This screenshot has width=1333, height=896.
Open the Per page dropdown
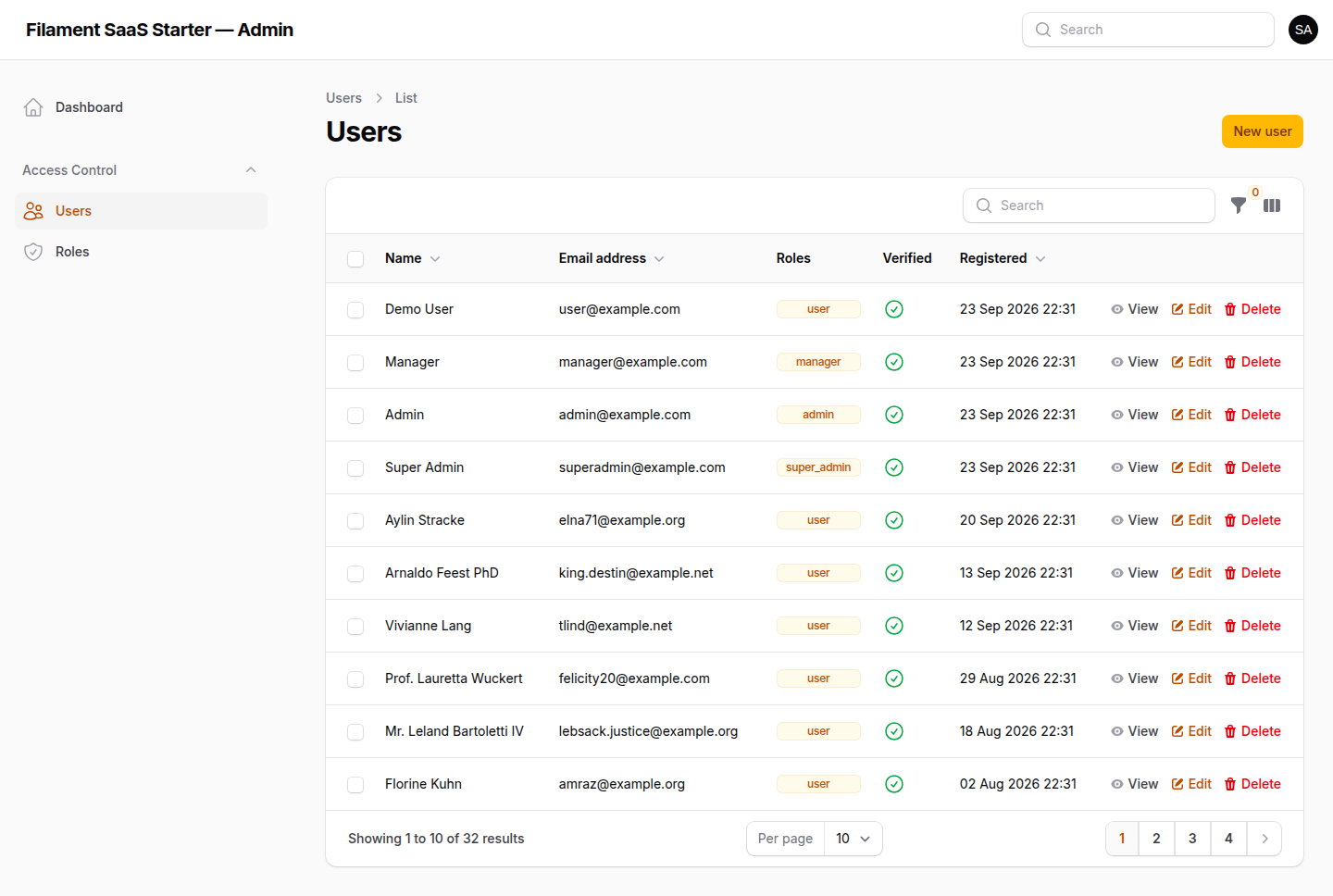point(853,839)
